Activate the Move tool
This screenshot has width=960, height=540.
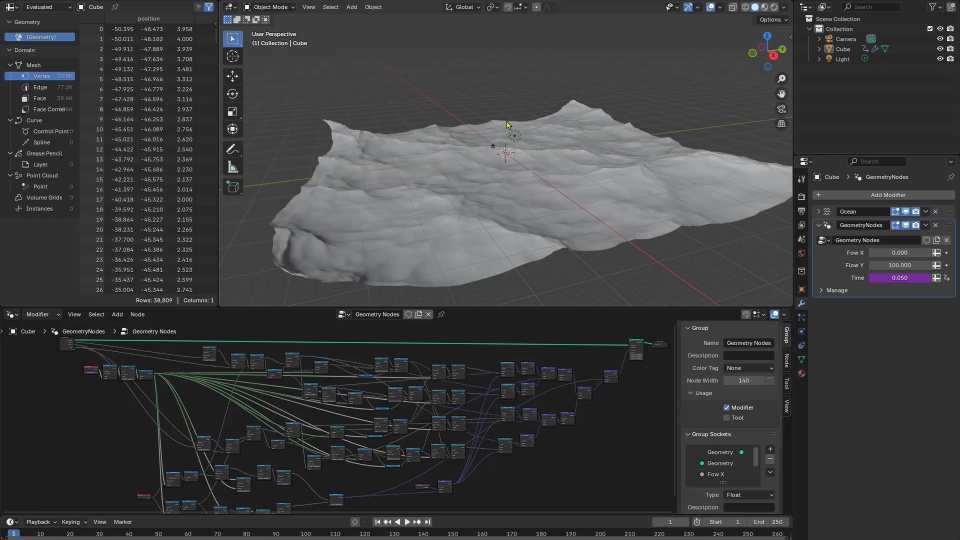[233, 76]
